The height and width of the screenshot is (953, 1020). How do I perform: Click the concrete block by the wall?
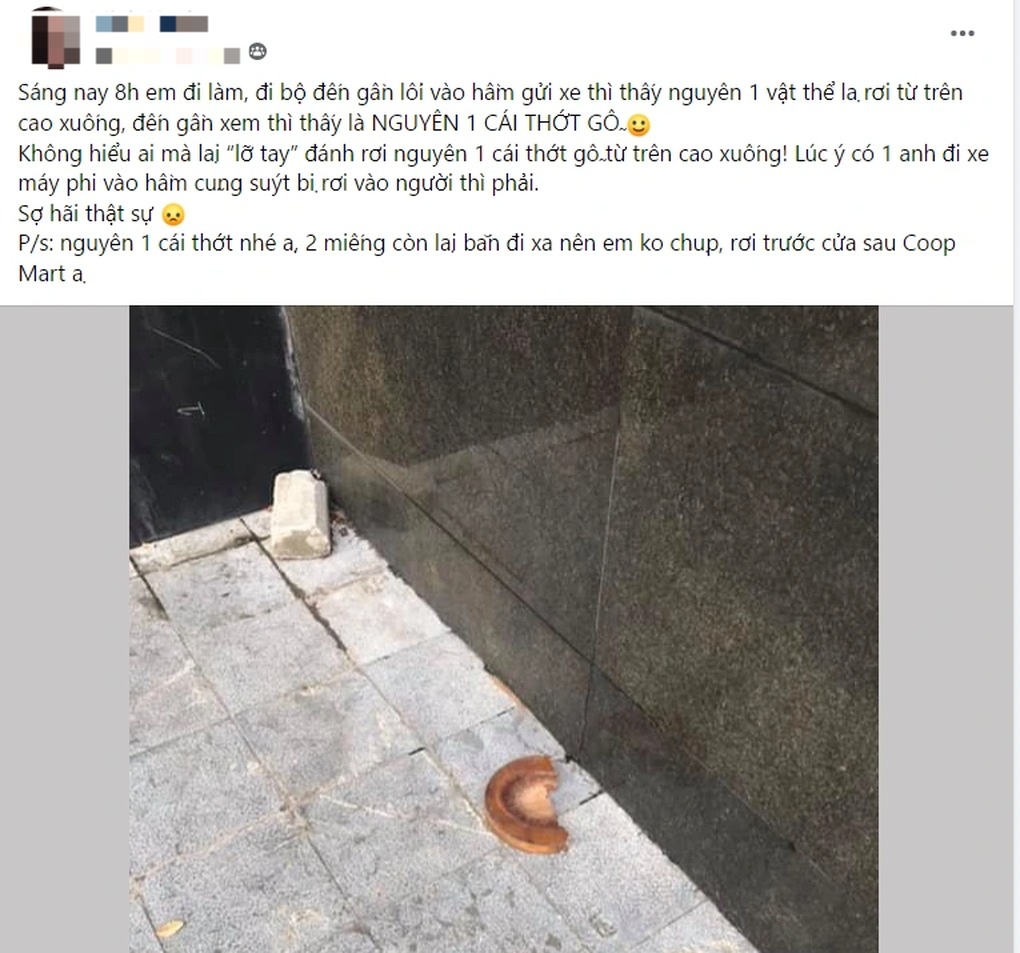(300, 515)
